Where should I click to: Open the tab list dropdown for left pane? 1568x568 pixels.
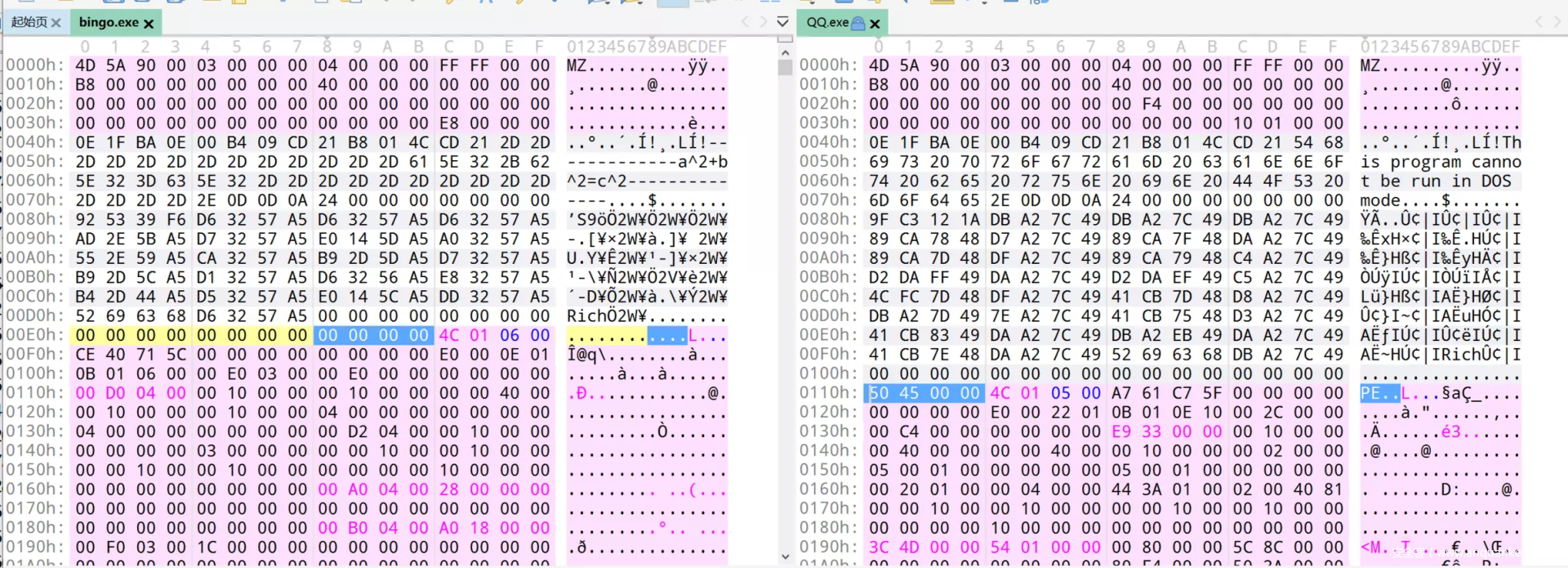click(x=782, y=22)
